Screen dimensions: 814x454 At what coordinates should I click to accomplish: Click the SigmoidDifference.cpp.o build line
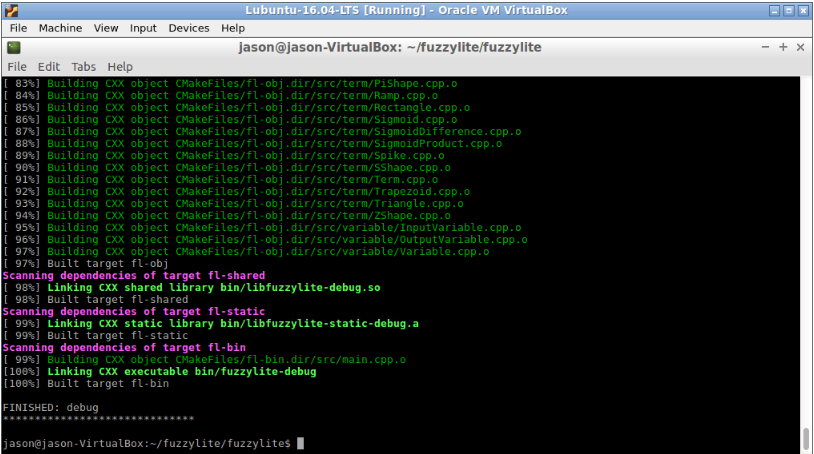coord(262,132)
